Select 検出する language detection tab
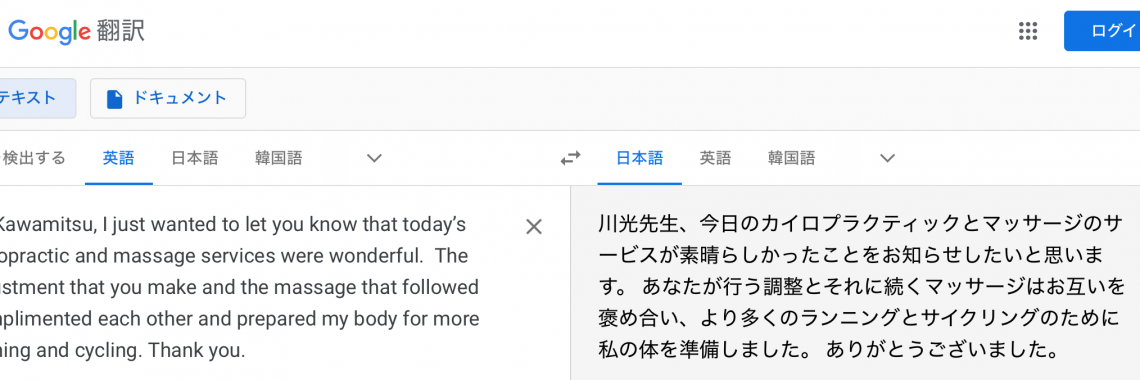 coord(33,158)
